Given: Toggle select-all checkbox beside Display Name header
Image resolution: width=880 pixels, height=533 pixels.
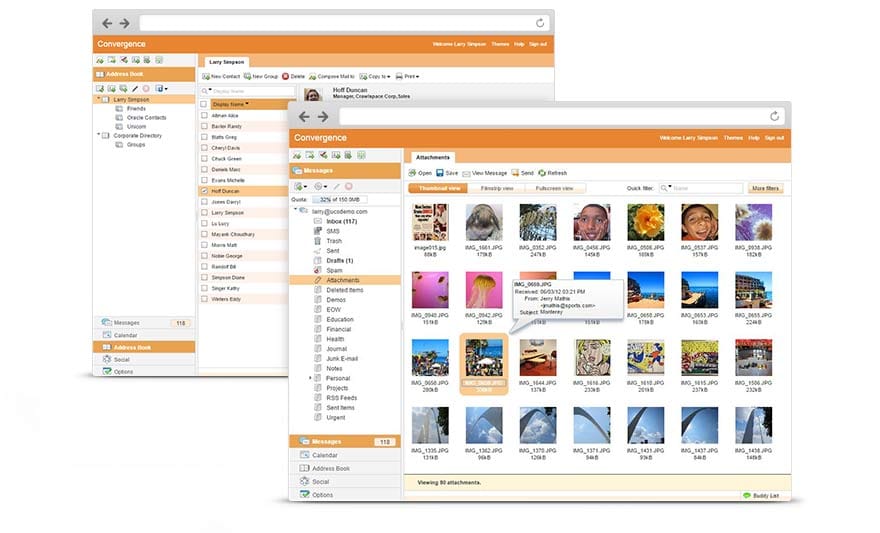Looking at the screenshot, I should [204, 104].
